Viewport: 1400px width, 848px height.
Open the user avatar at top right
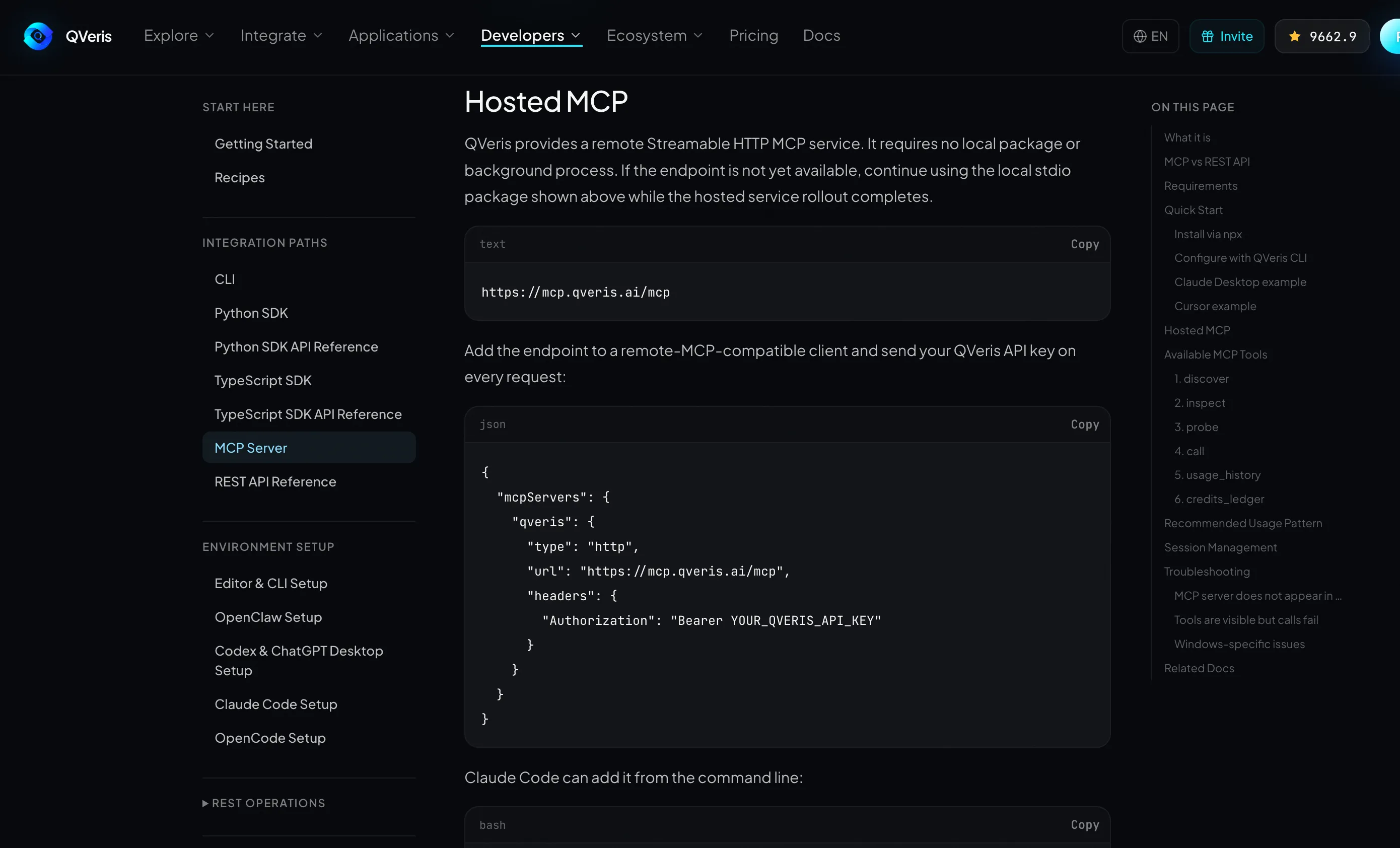tap(1391, 36)
